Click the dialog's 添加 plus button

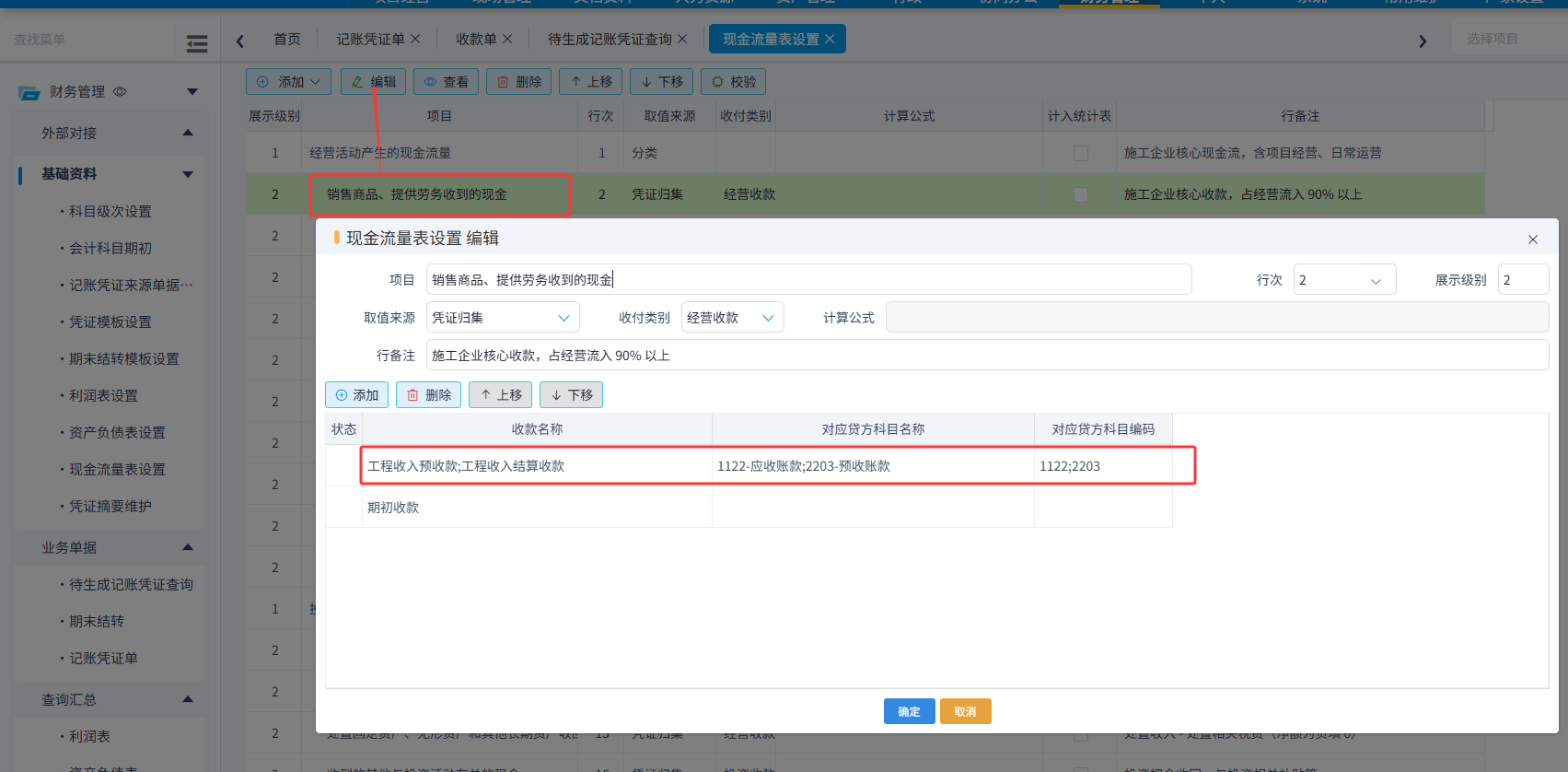tap(356, 395)
